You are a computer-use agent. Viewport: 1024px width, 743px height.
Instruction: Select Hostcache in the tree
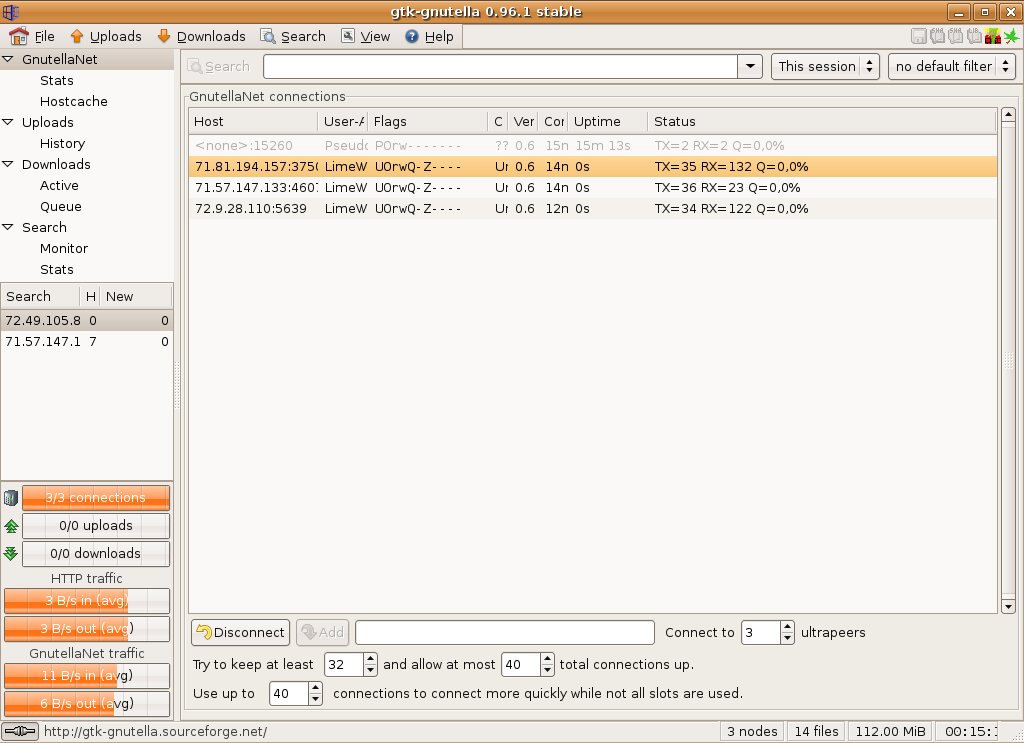pyautogui.click(x=73, y=101)
